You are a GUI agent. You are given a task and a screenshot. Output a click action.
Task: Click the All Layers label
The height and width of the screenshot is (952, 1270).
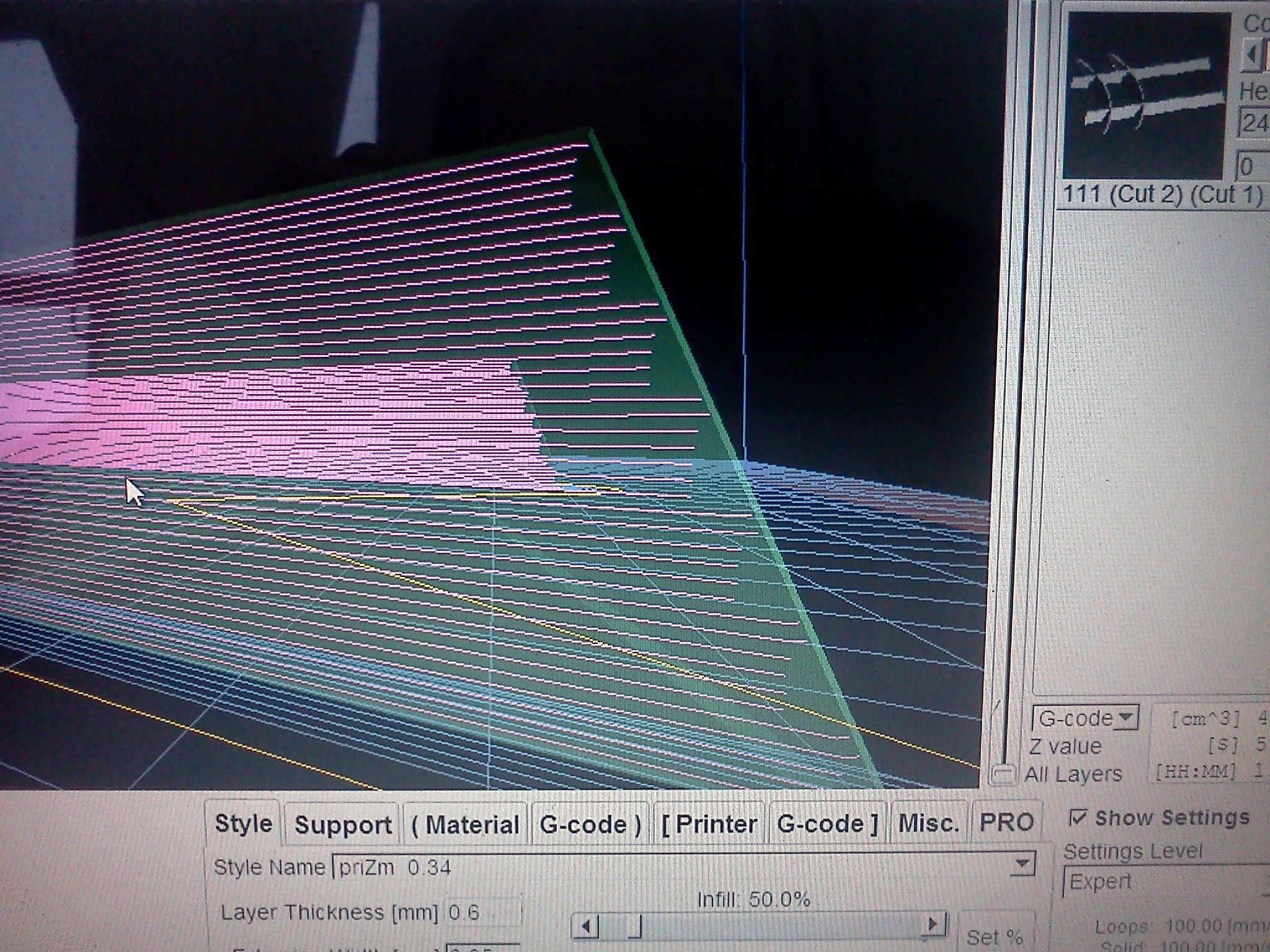tap(1073, 774)
